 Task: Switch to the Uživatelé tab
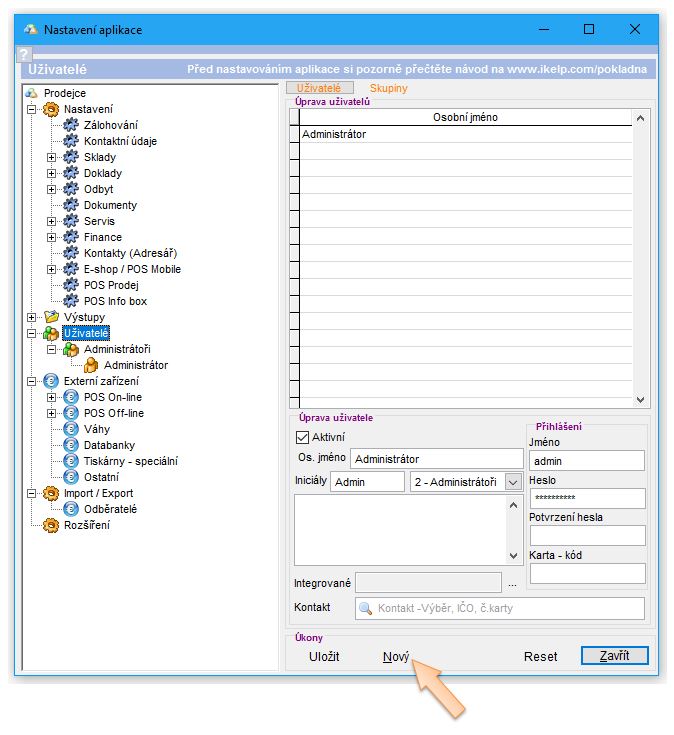point(320,89)
